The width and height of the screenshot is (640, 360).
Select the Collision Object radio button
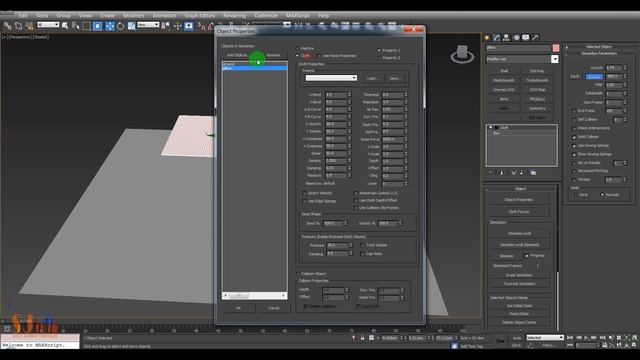pyautogui.click(x=298, y=274)
